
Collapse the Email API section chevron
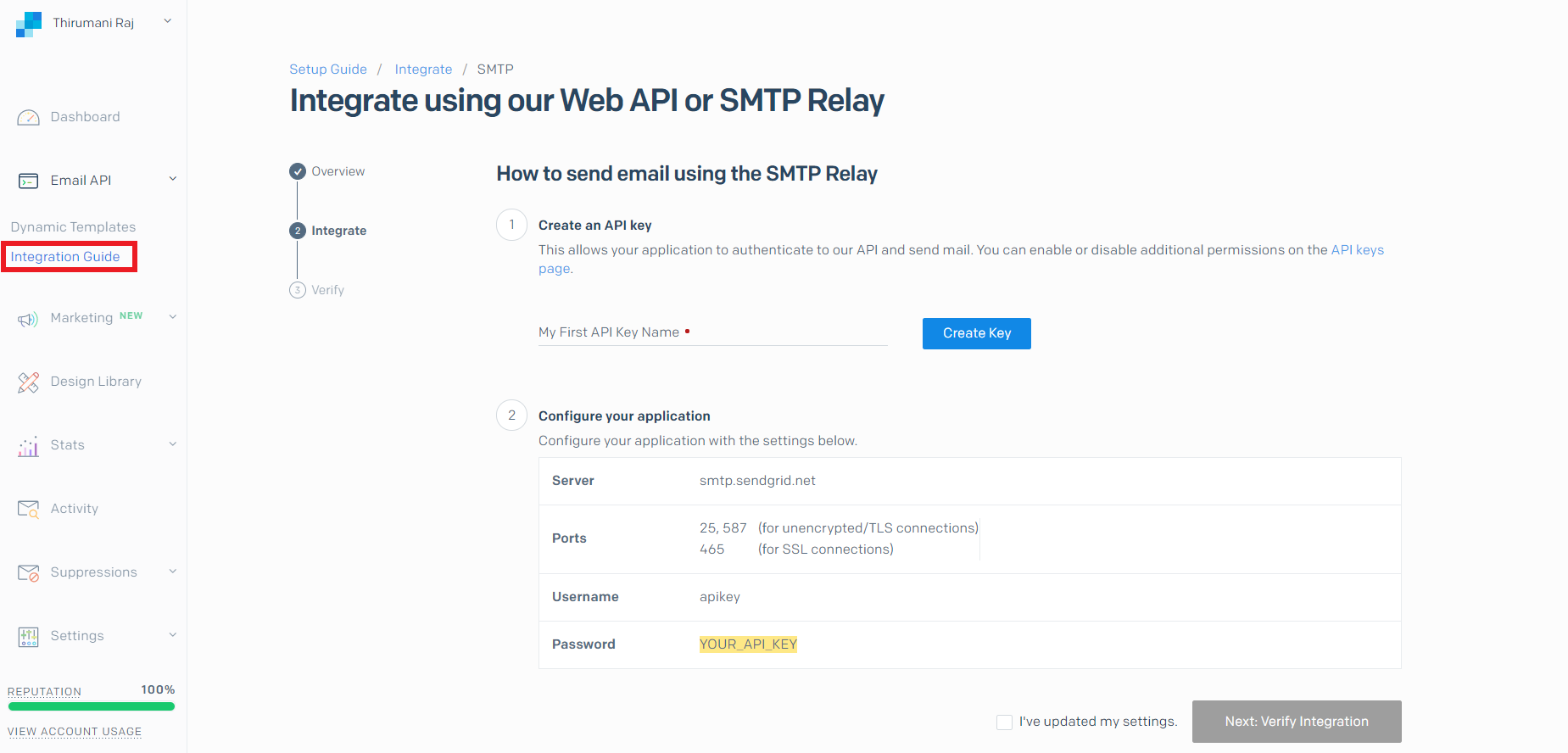pyautogui.click(x=173, y=179)
